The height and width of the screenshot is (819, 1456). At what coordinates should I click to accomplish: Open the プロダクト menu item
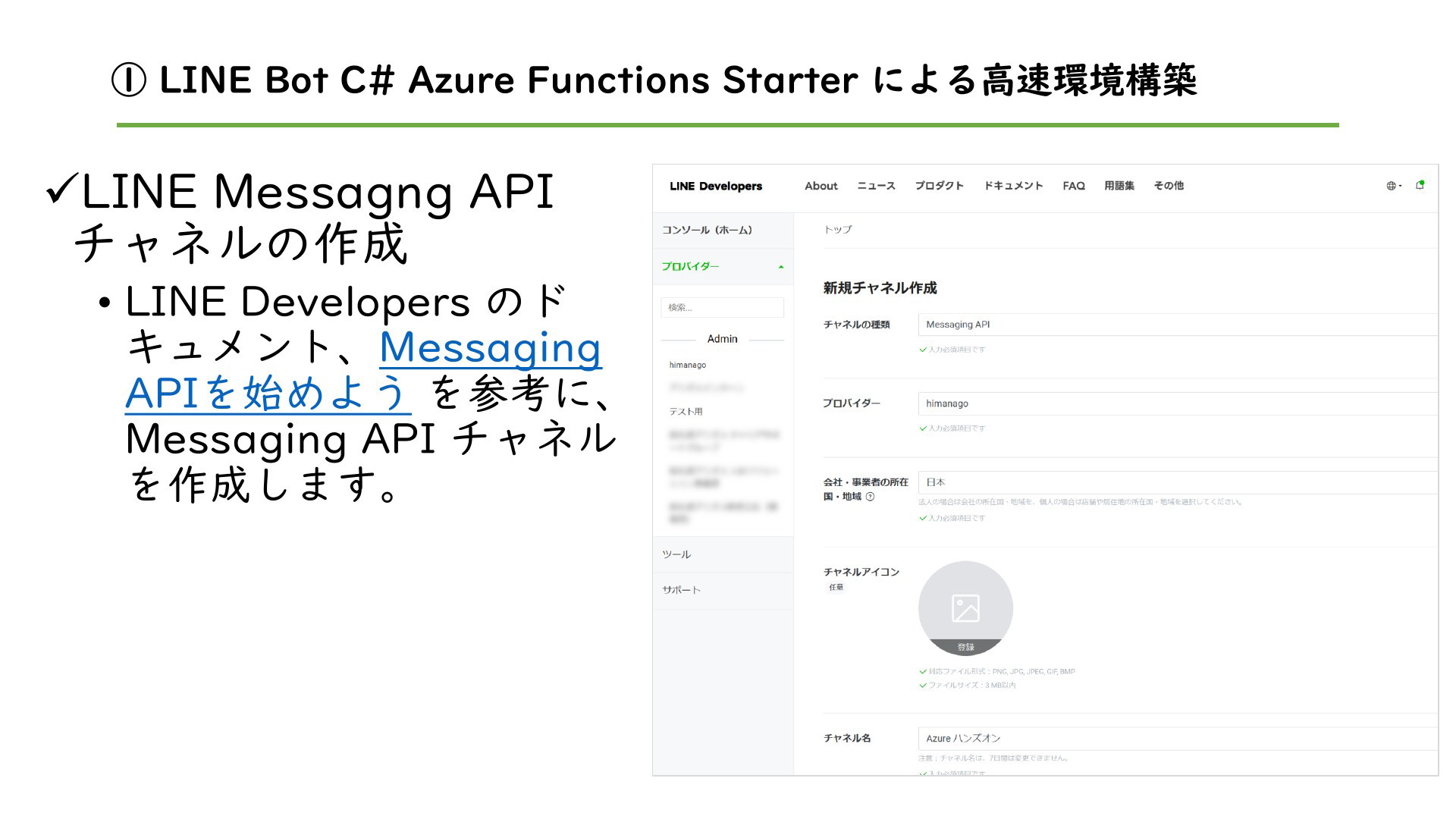[x=939, y=186]
